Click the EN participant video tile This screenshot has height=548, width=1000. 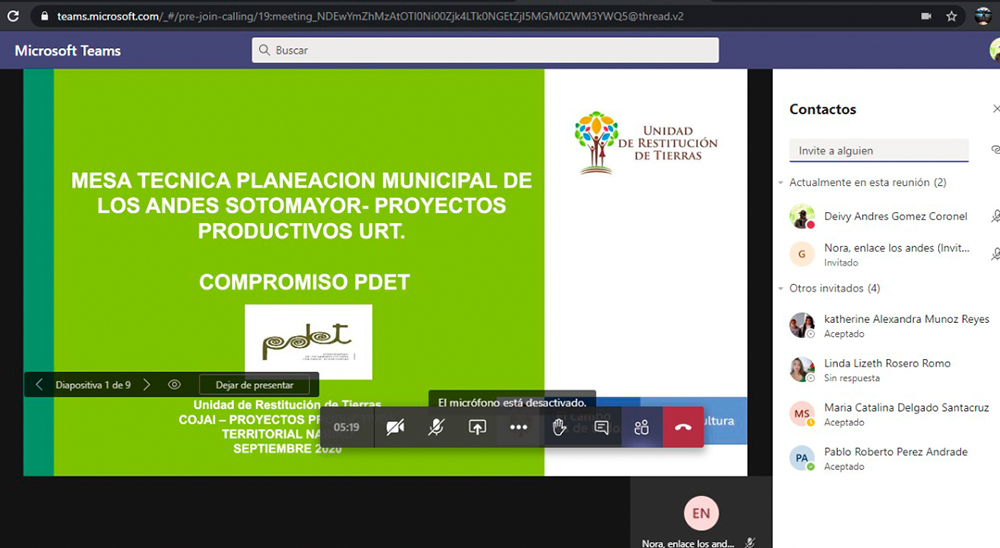coord(701,512)
